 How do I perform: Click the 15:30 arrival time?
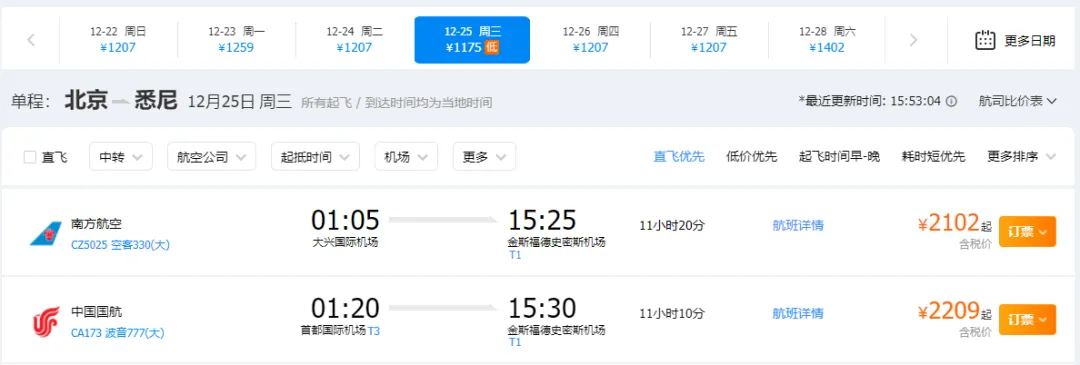point(542,308)
